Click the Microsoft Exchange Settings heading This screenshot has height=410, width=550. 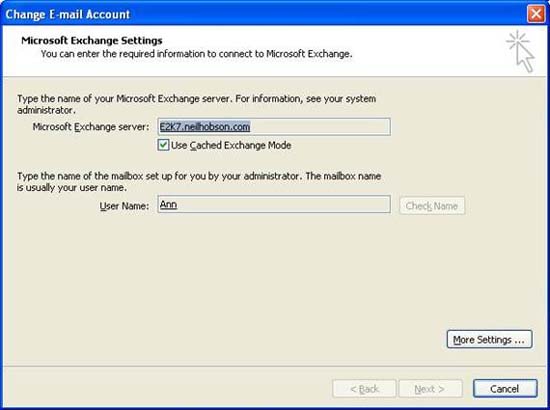click(92, 41)
